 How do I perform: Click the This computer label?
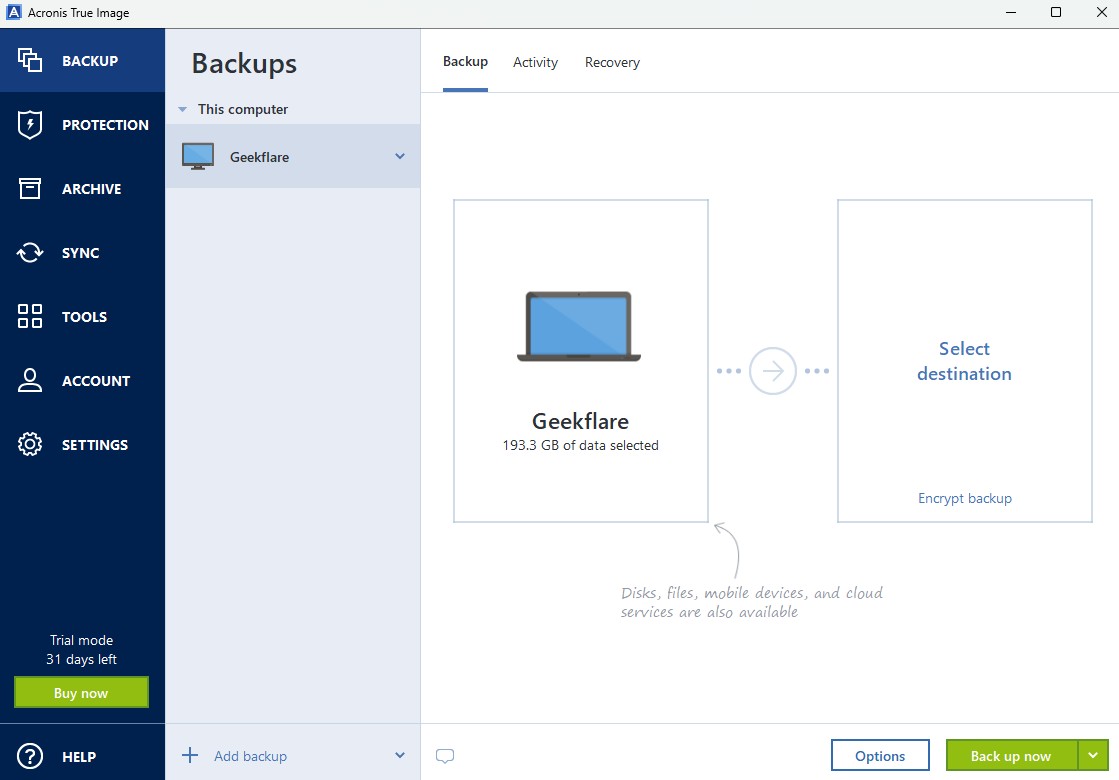pyautogui.click(x=243, y=109)
